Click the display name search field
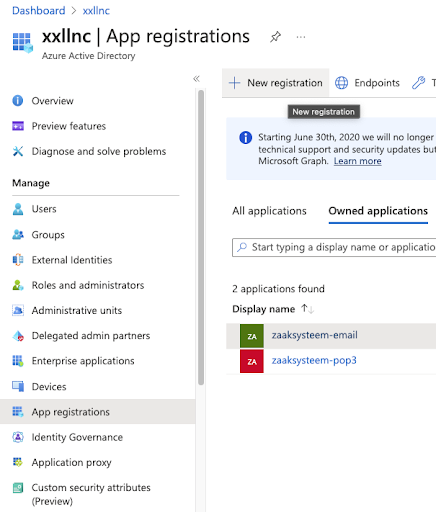The height and width of the screenshot is (512, 436). point(334,247)
